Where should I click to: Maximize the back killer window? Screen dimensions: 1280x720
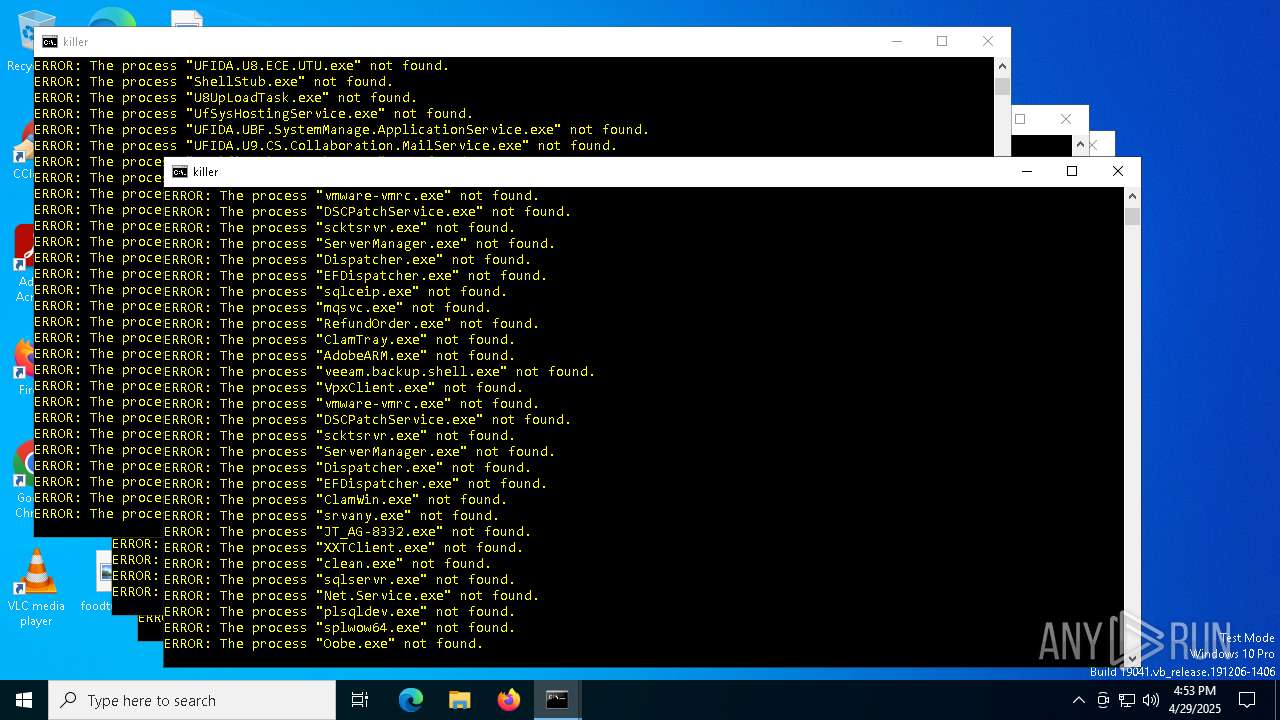coord(942,41)
